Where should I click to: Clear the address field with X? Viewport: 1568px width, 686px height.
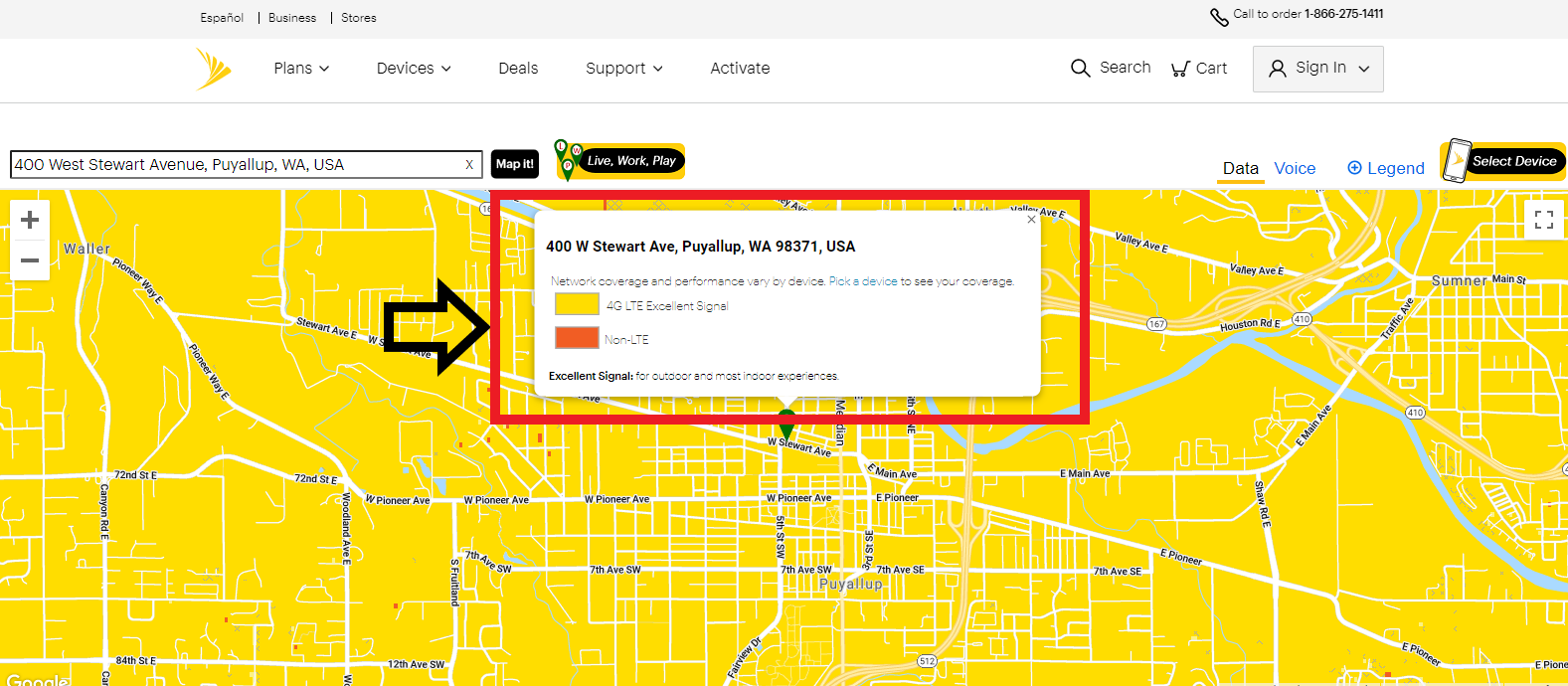469,165
